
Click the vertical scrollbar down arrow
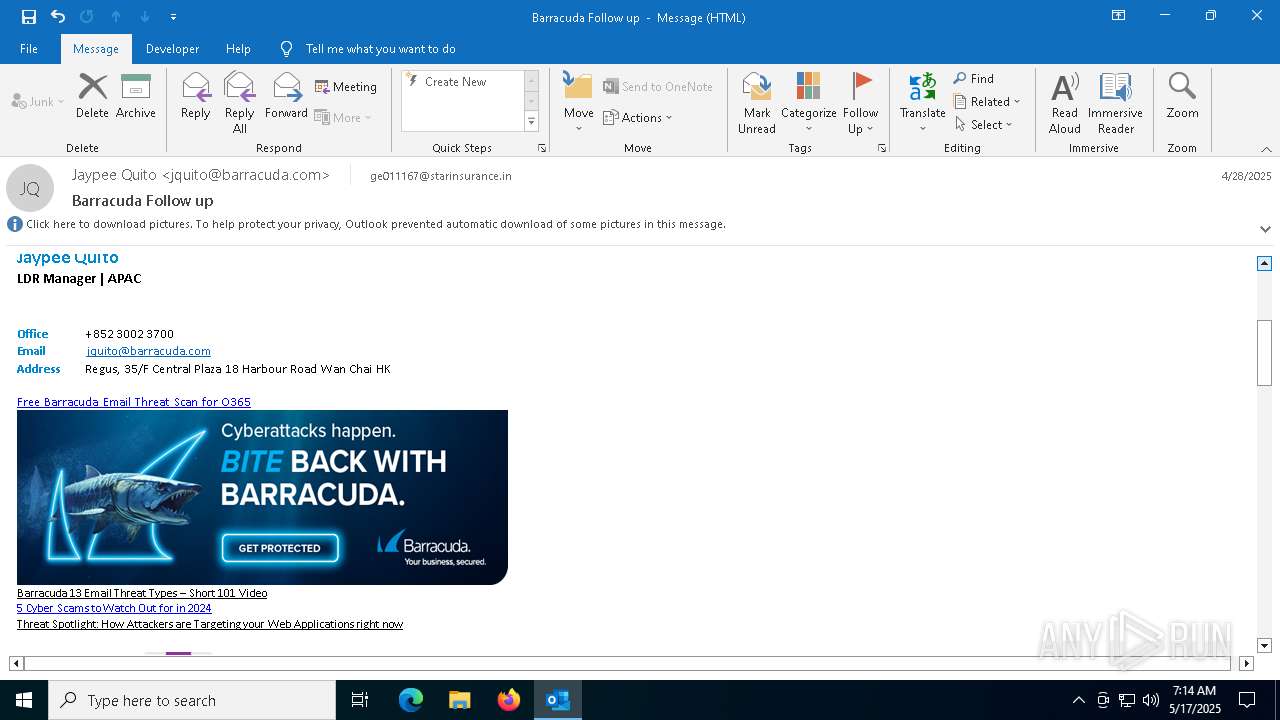(1264, 646)
